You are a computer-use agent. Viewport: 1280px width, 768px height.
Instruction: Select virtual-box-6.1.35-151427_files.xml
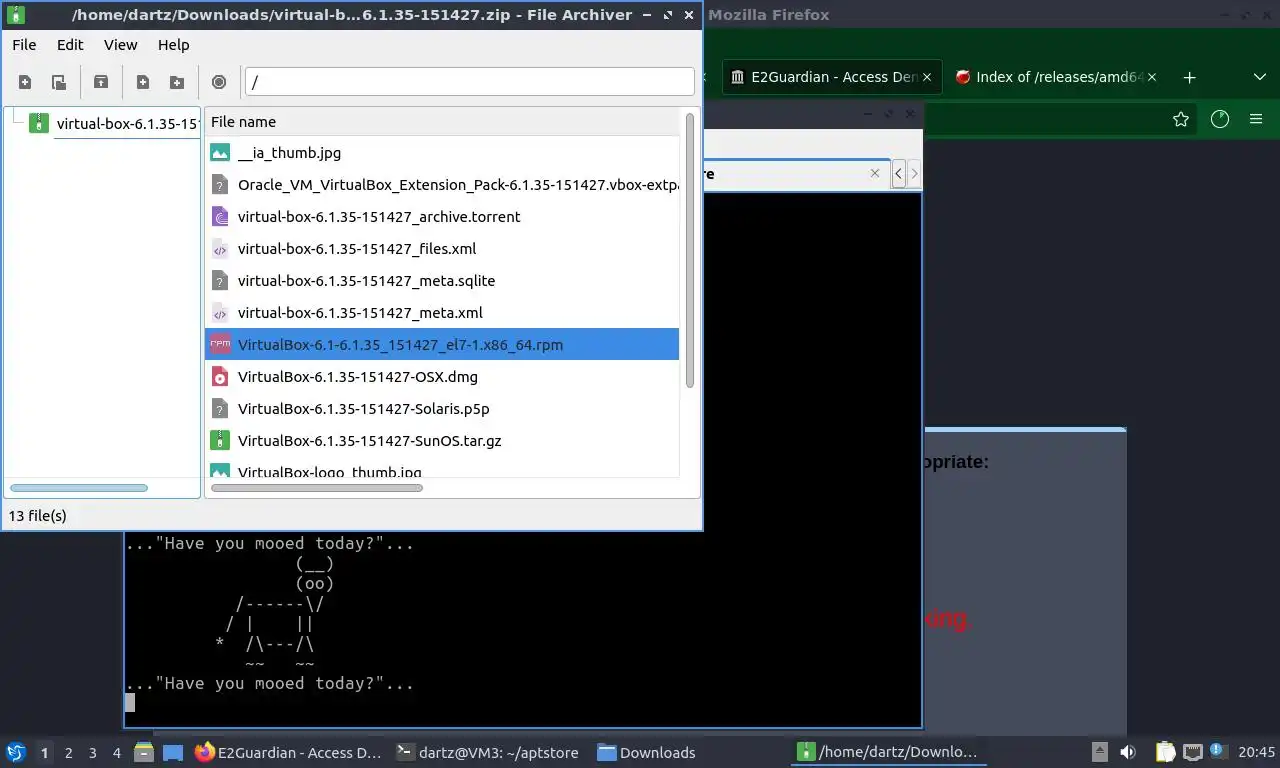click(442, 249)
